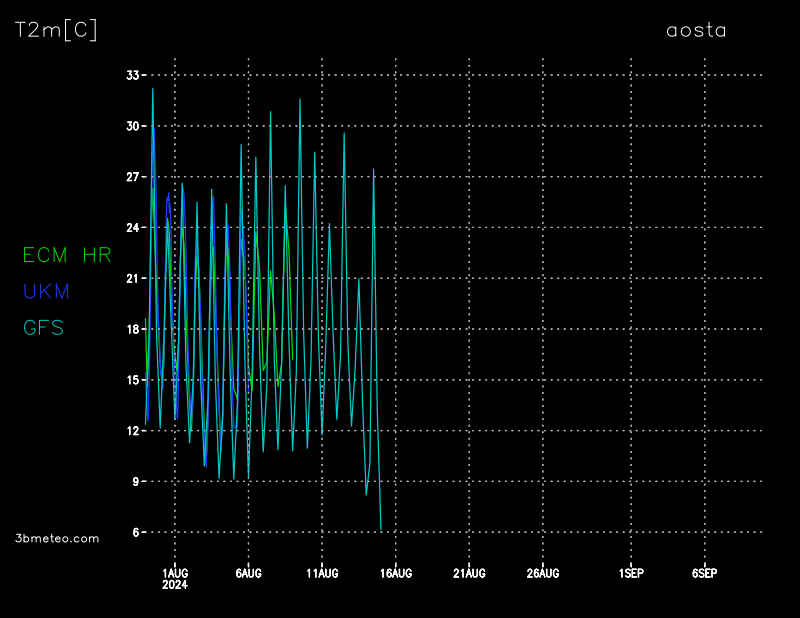This screenshot has height=618, width=800.
Task: Select the aosta location label
Action: coord(696,30)
